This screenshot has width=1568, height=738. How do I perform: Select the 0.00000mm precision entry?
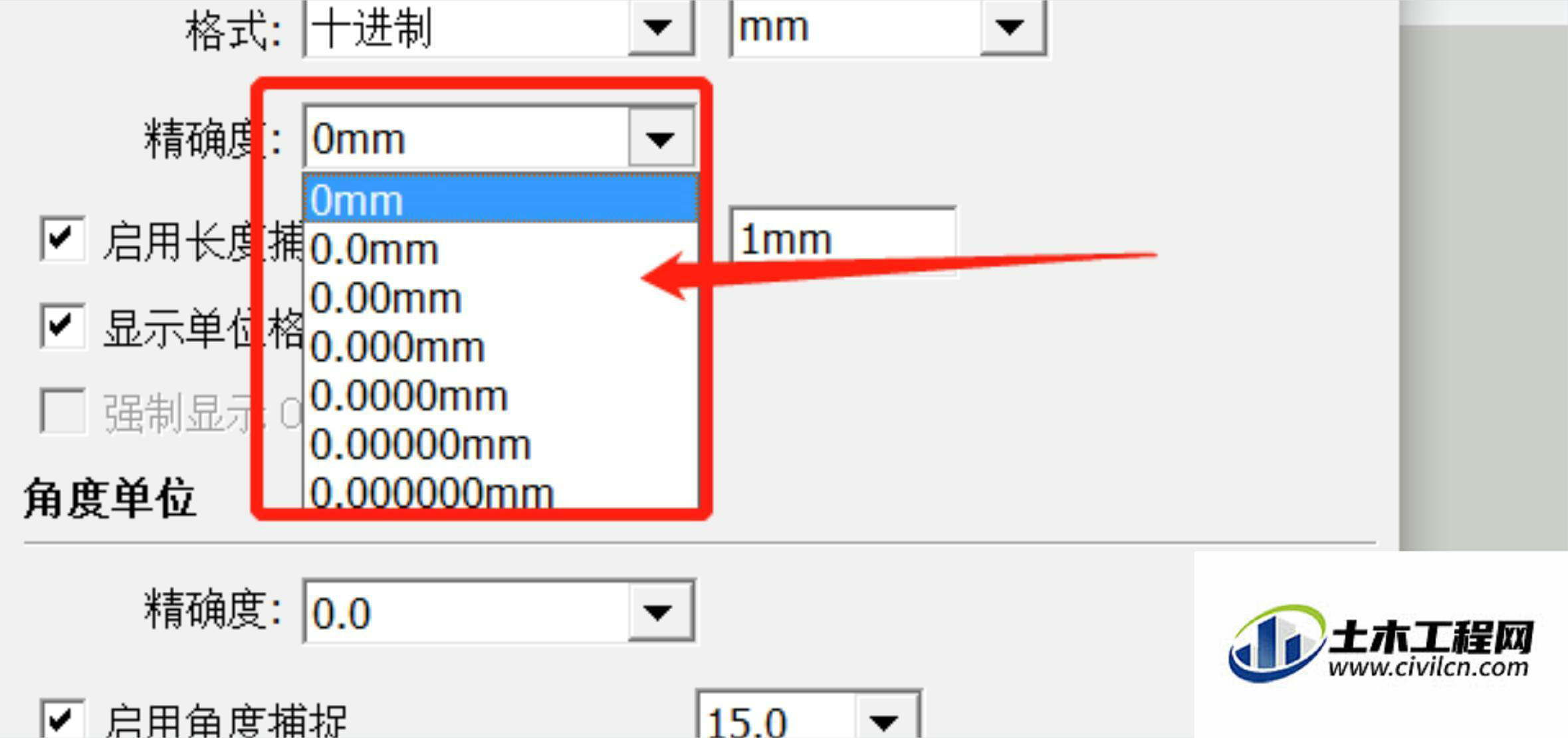click(x=501, y=444)
